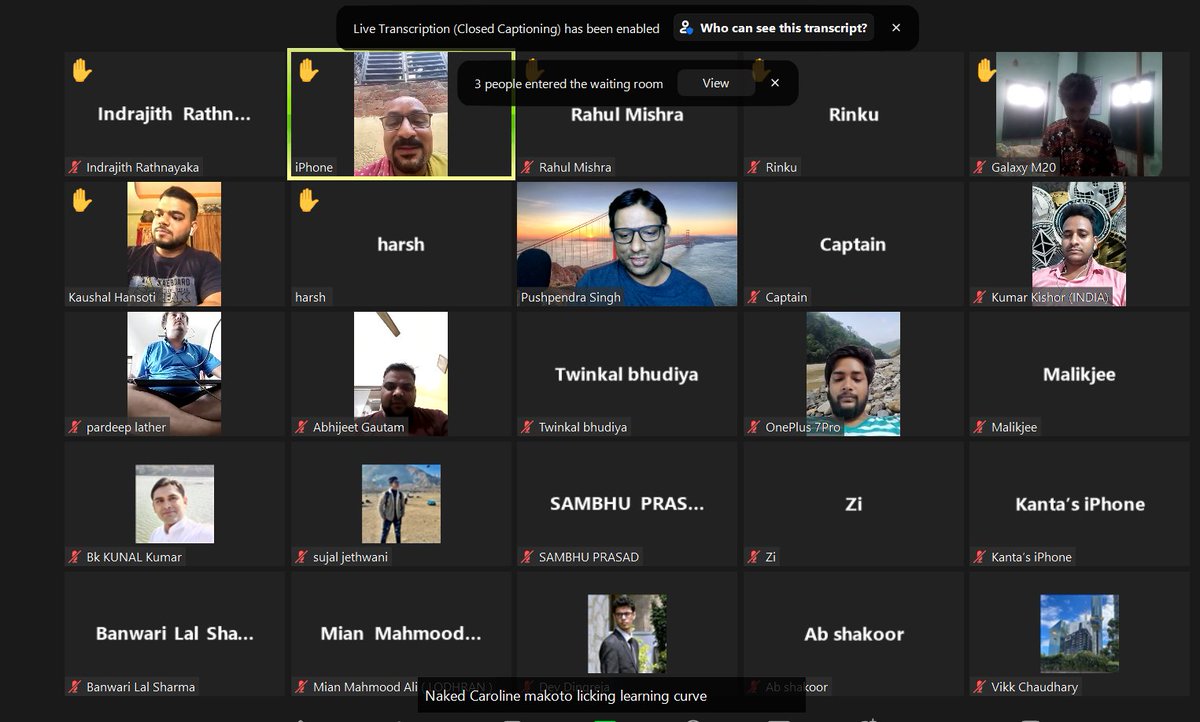
Task: Select sujal jethwani's profile picture tile
Action: click(401, 504)
